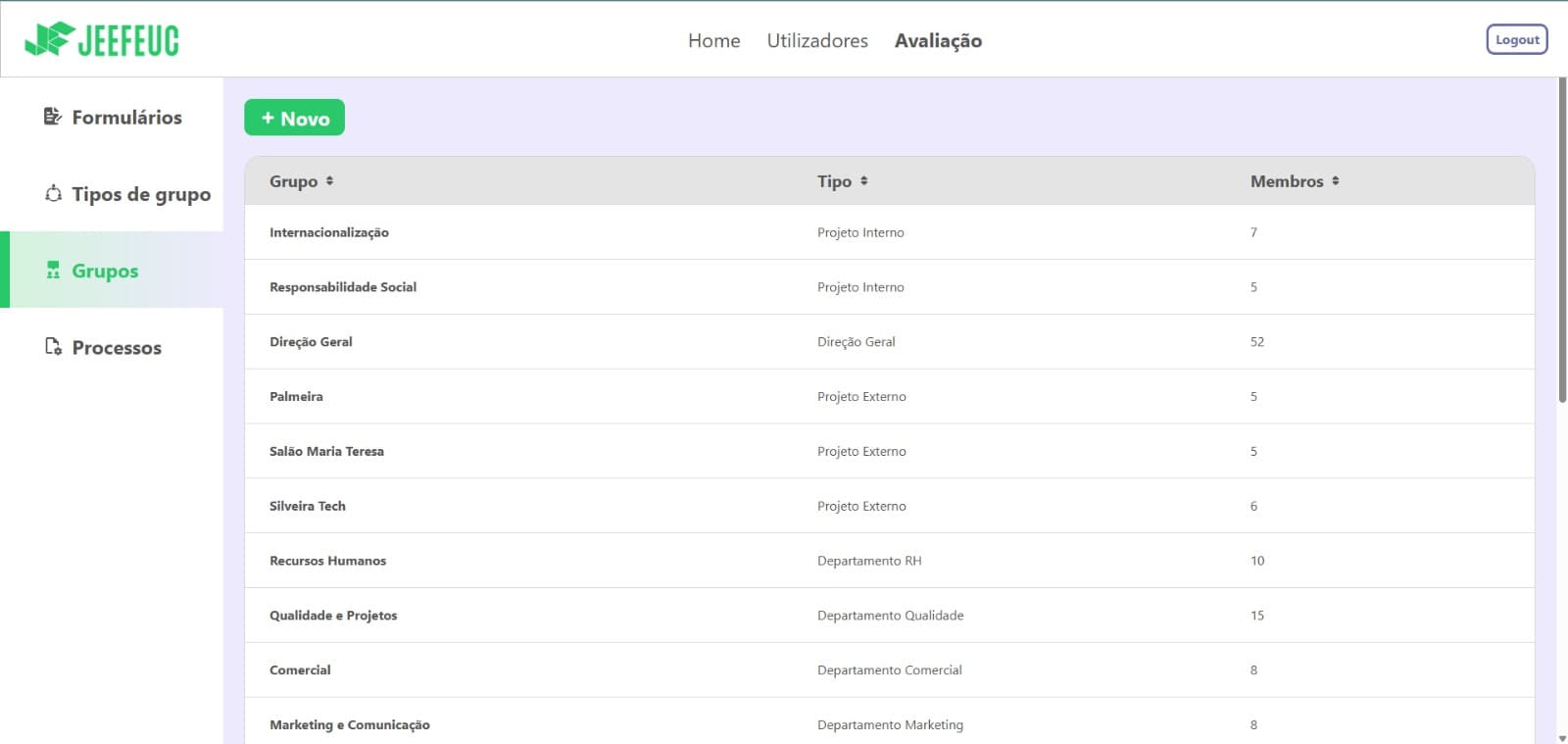Click the vertical page scrollbar
This screenshot has height=744, width=1568.
(1562, 240)
